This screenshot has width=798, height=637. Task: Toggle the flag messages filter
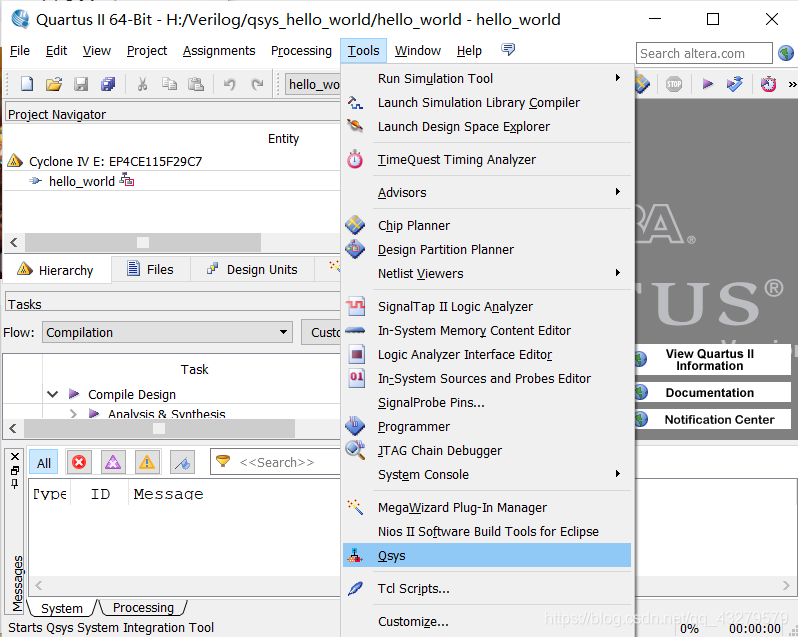coord(182,462)
